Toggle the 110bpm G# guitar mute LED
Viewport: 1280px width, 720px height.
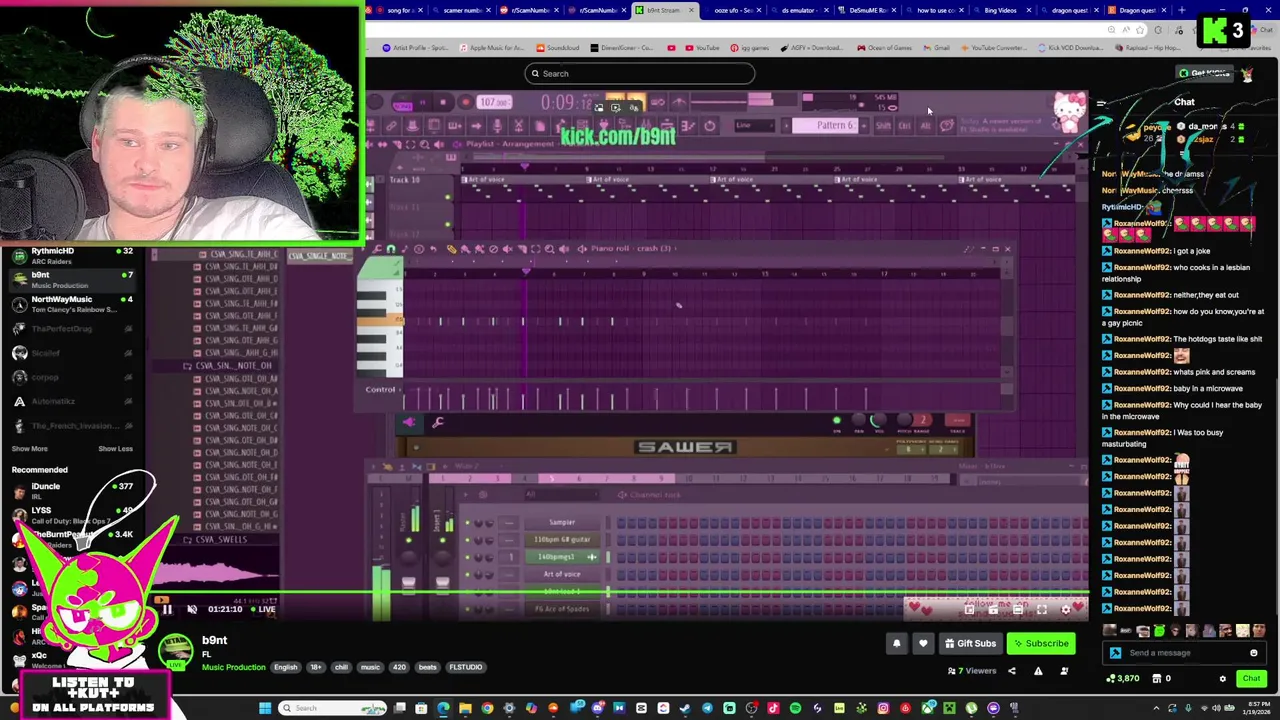[x=467, y=539]
